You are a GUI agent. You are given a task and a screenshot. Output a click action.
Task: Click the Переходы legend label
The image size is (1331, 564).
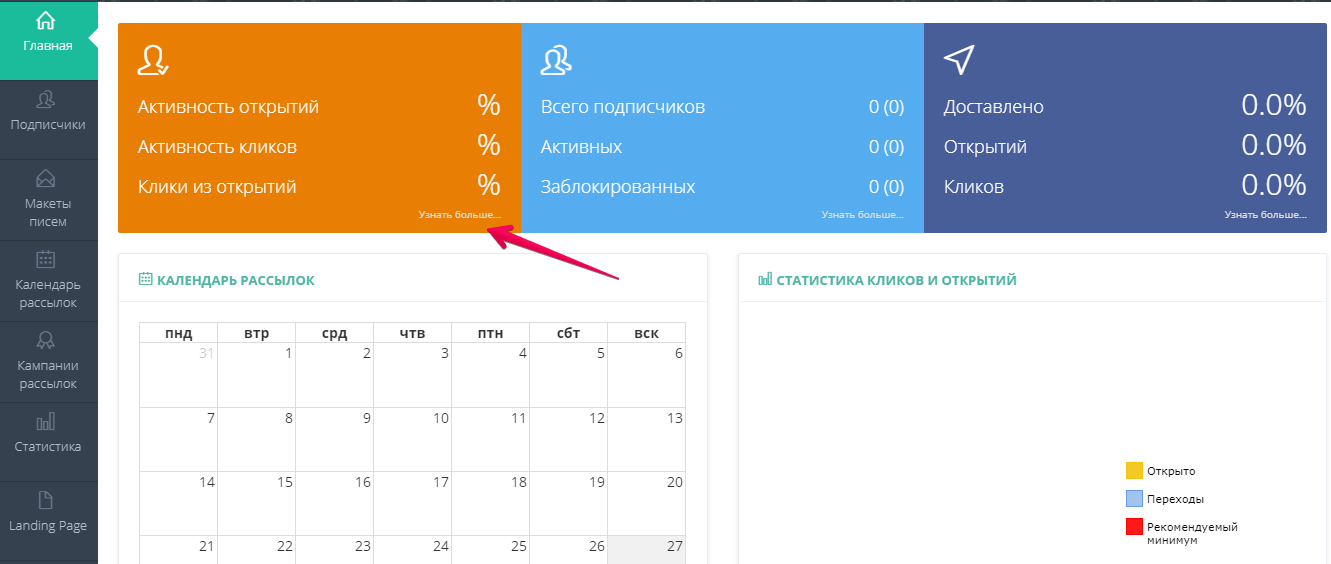pyautogui.click(x=1175, y=498)
